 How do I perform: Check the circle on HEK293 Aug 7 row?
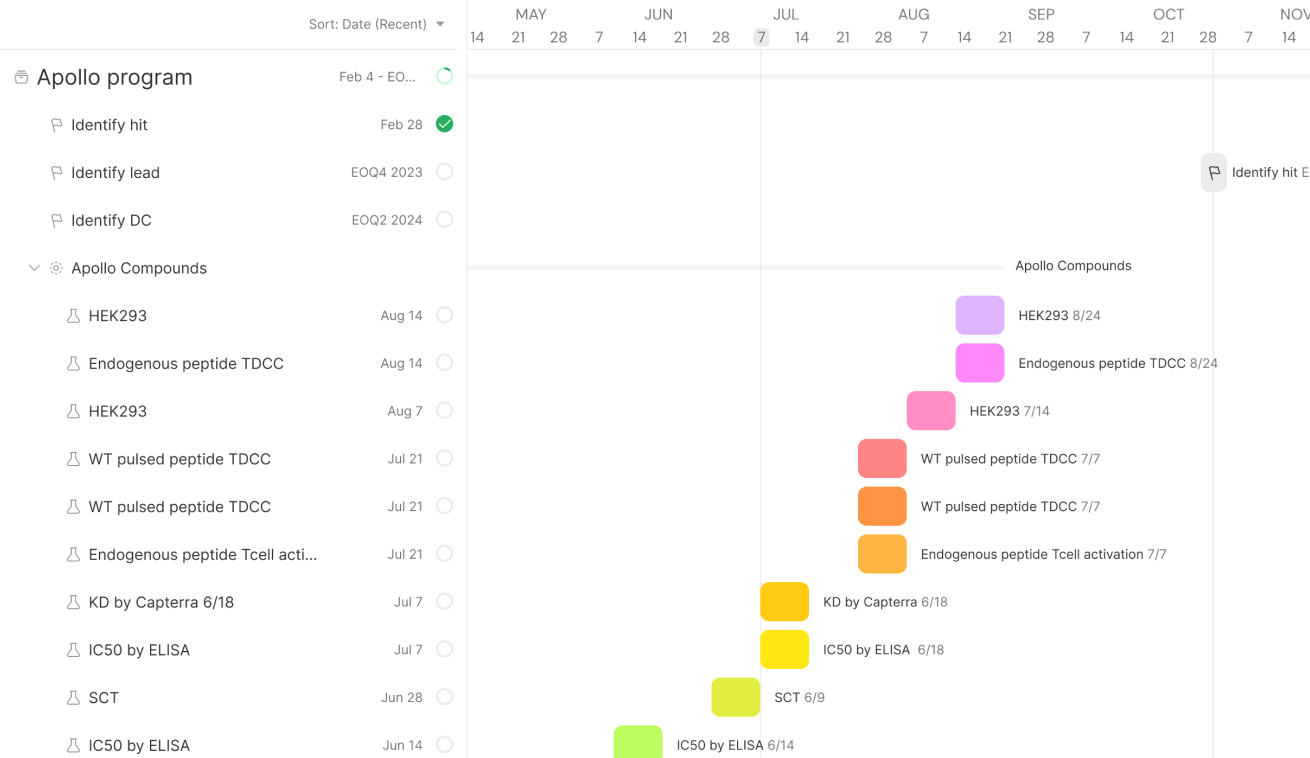point(445,411)
